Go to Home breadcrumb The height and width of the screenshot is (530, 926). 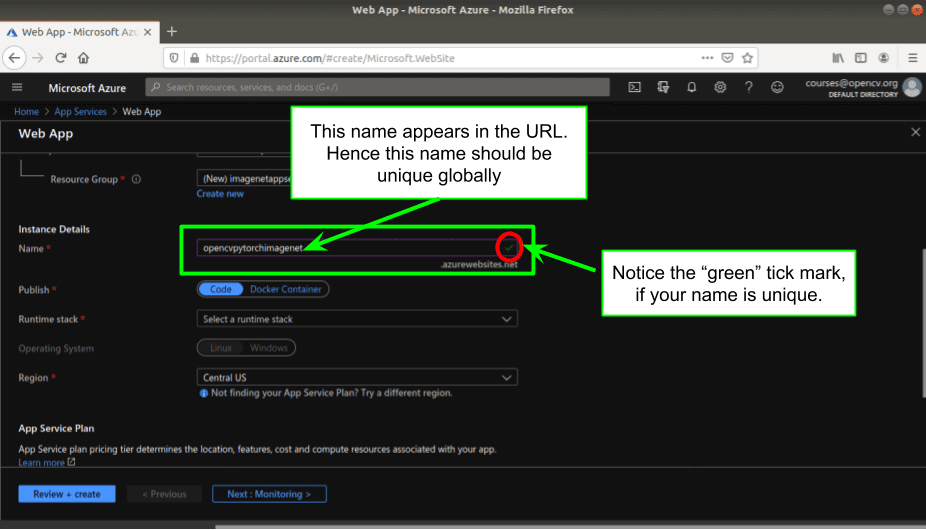[x=27, y=112]
